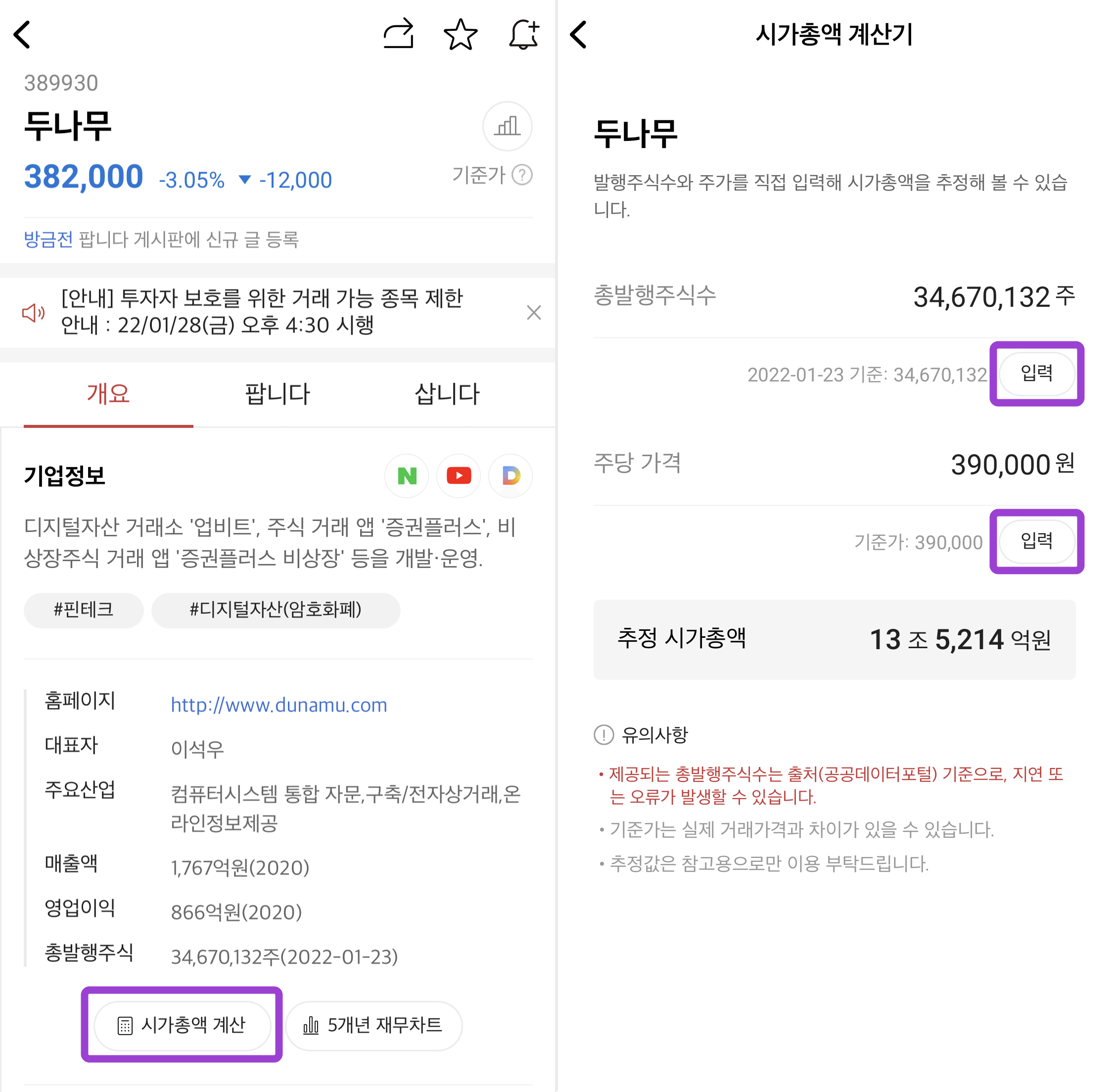Open the YouTube icon in 기업정보
The image size is (1113, 1092).
point(459,476)
